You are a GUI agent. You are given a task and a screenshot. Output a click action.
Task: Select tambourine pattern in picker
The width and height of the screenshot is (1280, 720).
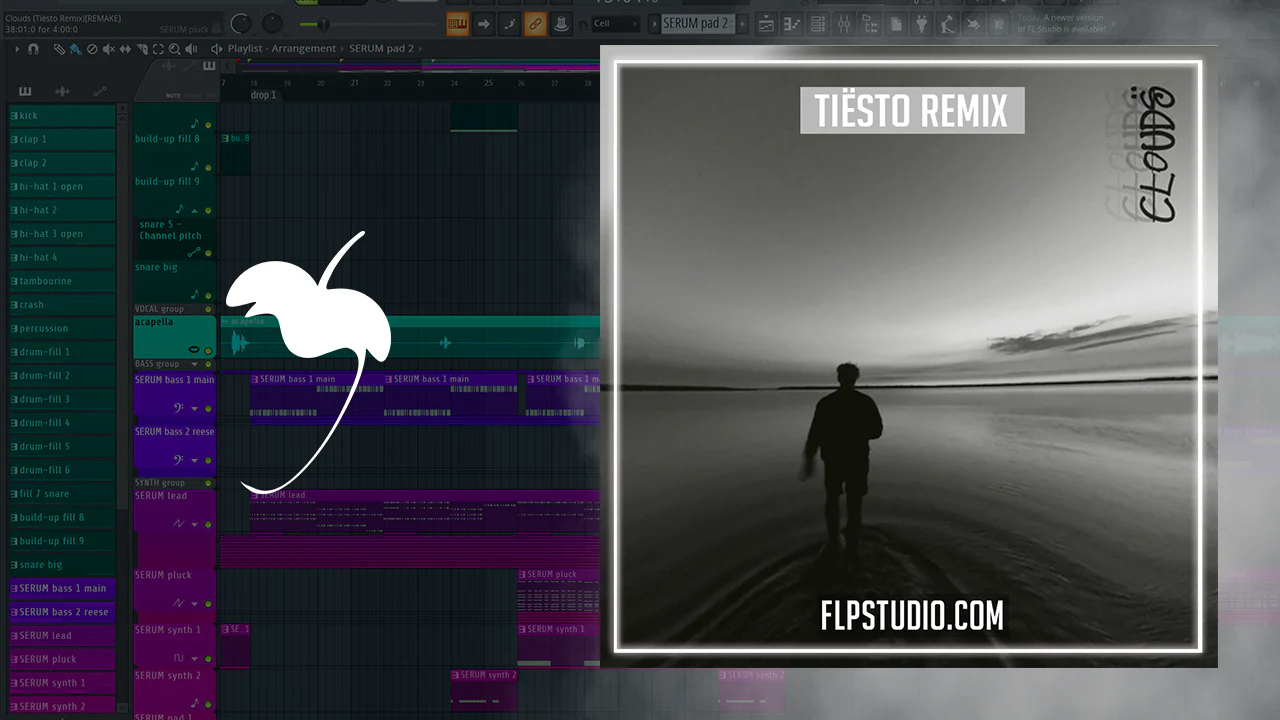pyautogui.click(x=62, y=281)
